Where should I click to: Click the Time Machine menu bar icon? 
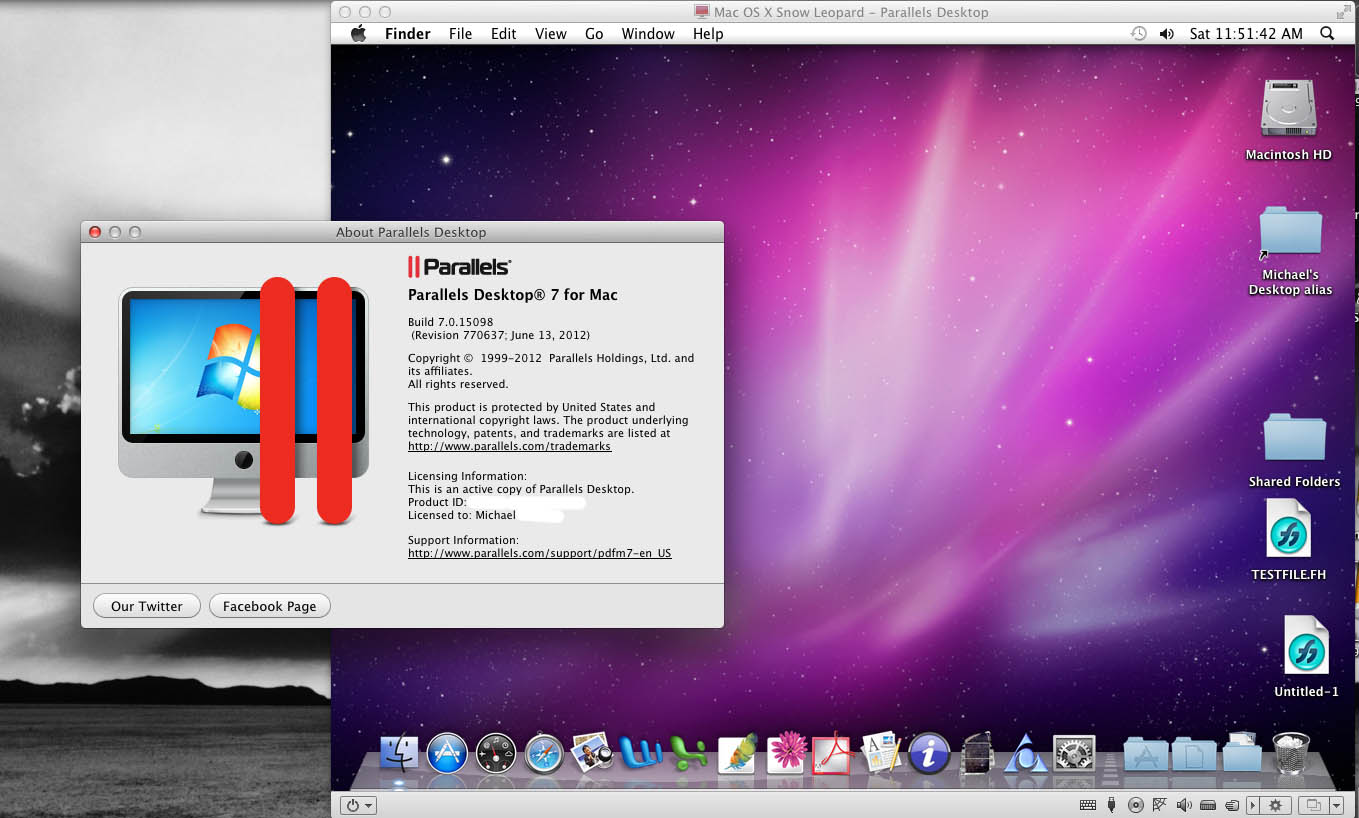(1138, 34)
